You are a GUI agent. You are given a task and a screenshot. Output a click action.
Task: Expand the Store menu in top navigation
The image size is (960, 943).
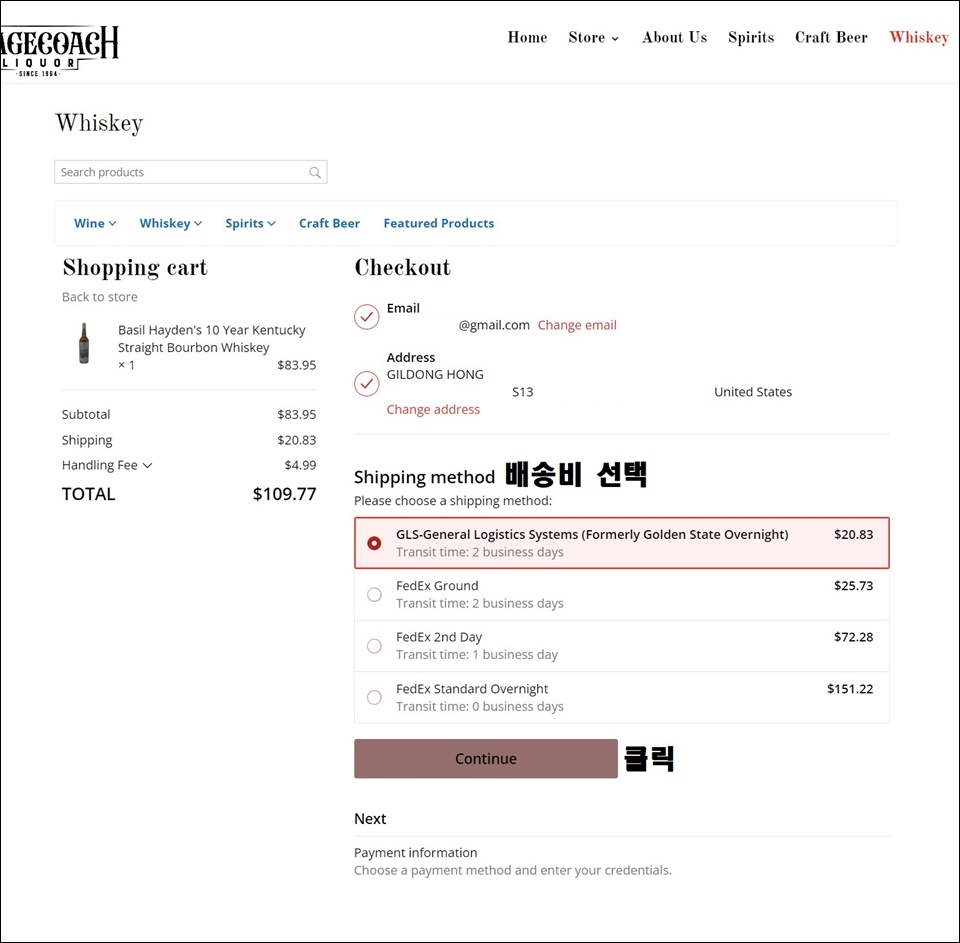(x=593, y=38)
